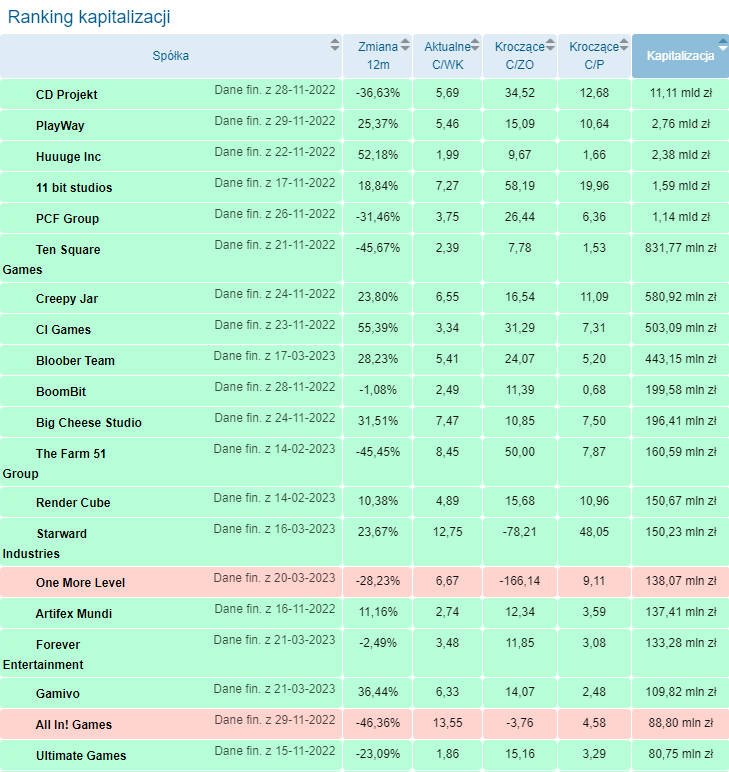Image resolution: width=729 pixels, height=772 pixels.
Task: Select Starward Industries C/ZO value -78,21
Action: [x=520, y=532]
